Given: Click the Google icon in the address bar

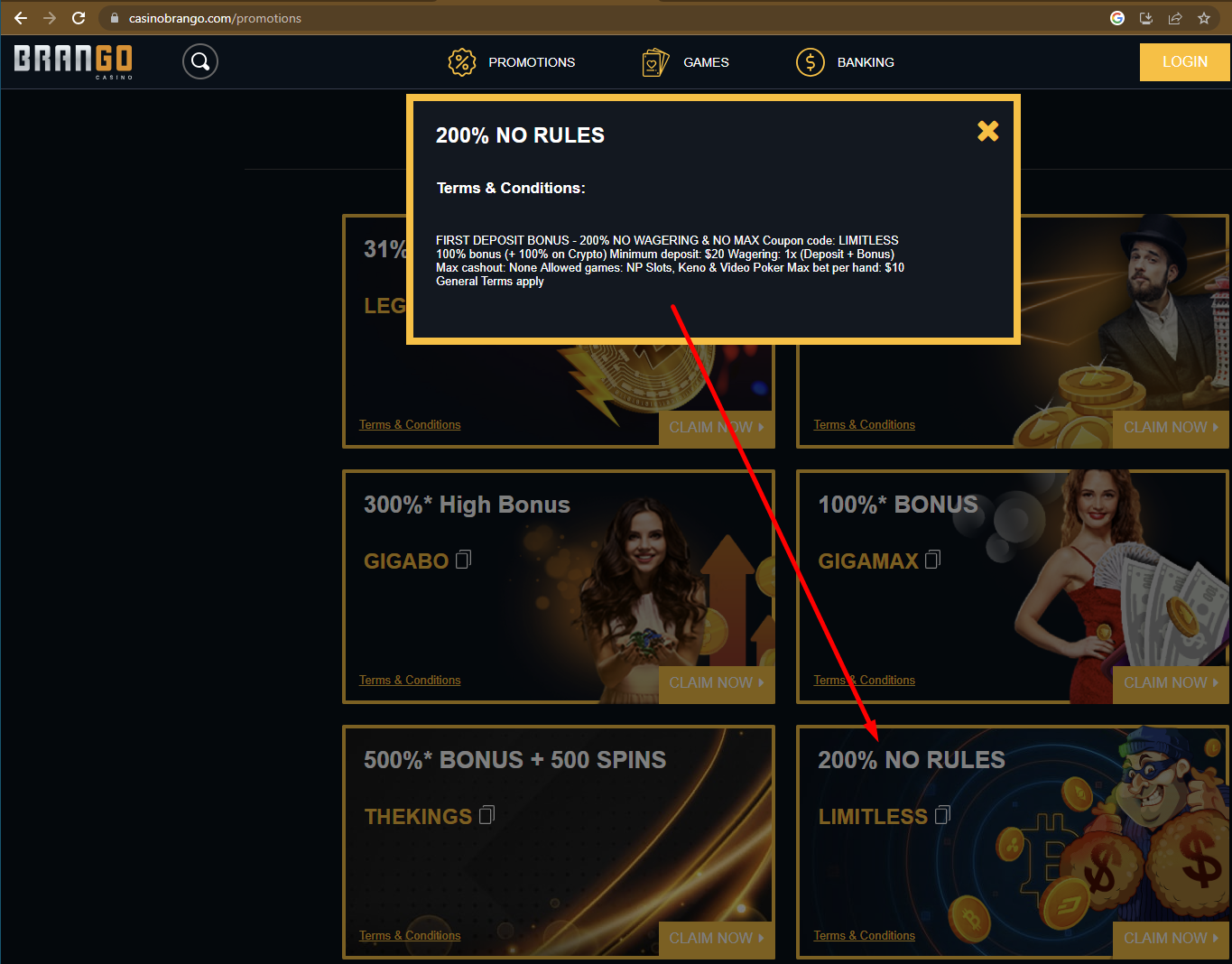Looking at the screenshot, I should click(1117, 18).
